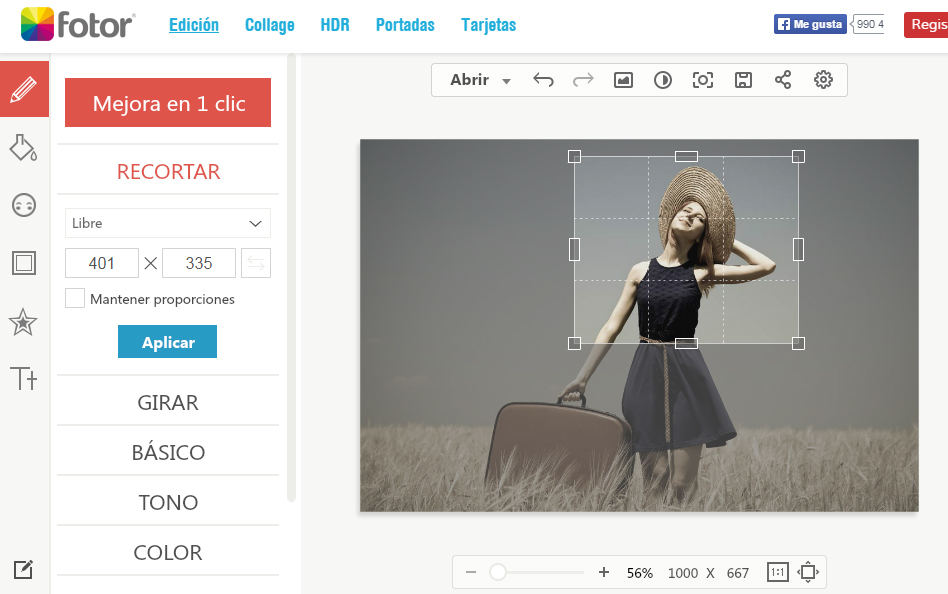Toggle the compare original half-circle icon
The height and width of the screenshot is (594, 948).
tap(663, 80)
